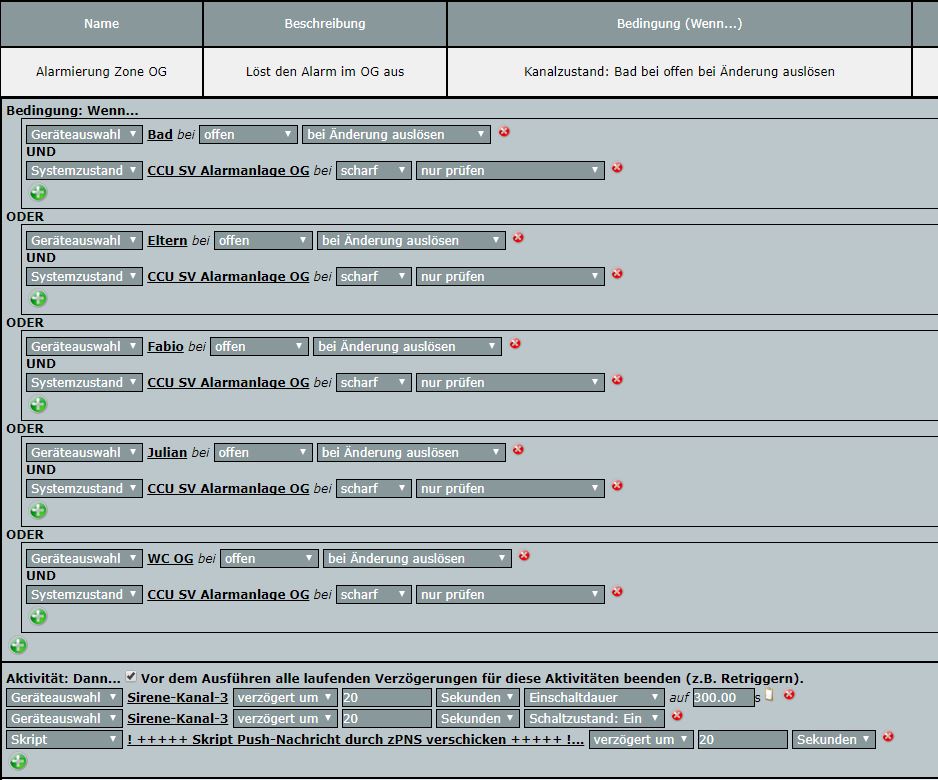The width and height of the screenshot is (938, 780).
Task: Open the scharf dropdown under Fabio
Action: pos(373,382)
